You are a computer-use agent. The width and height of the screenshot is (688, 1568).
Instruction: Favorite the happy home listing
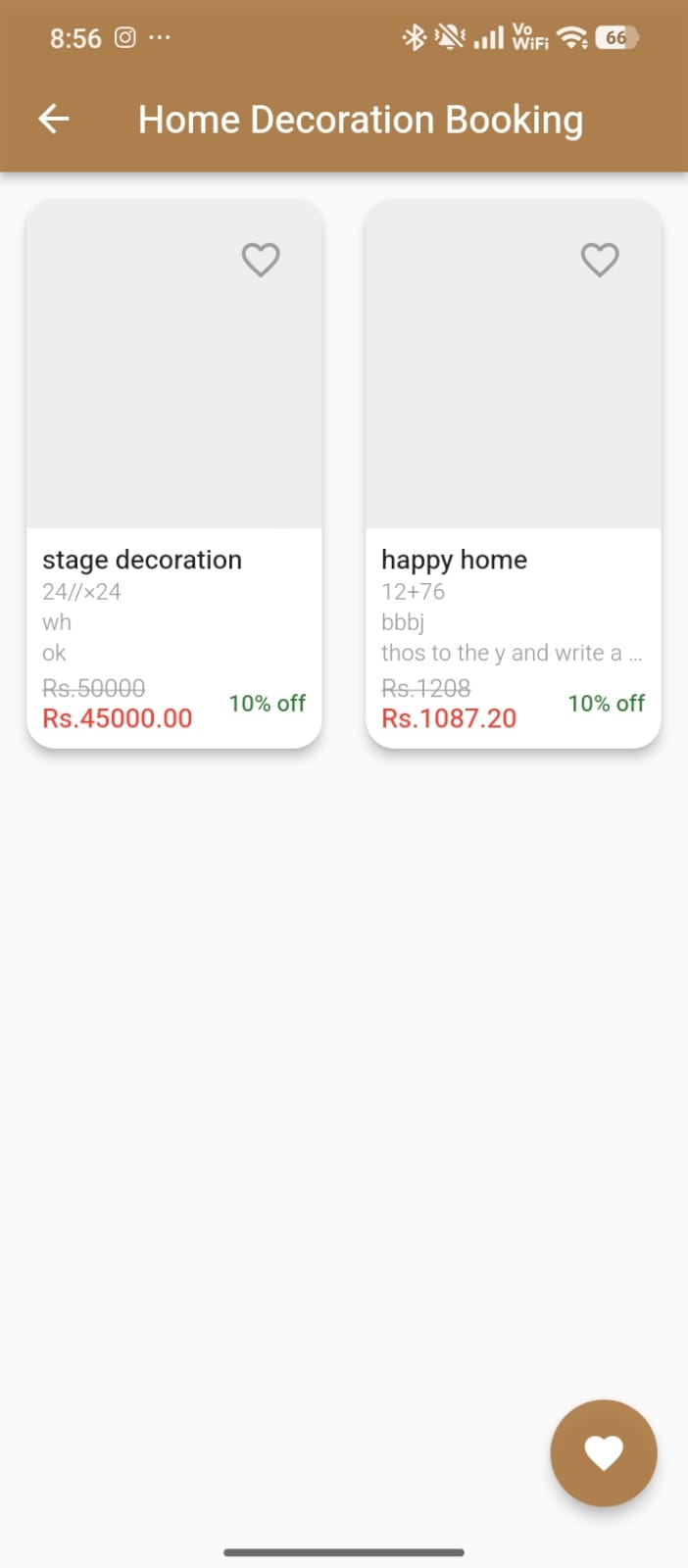pos(600,260)
